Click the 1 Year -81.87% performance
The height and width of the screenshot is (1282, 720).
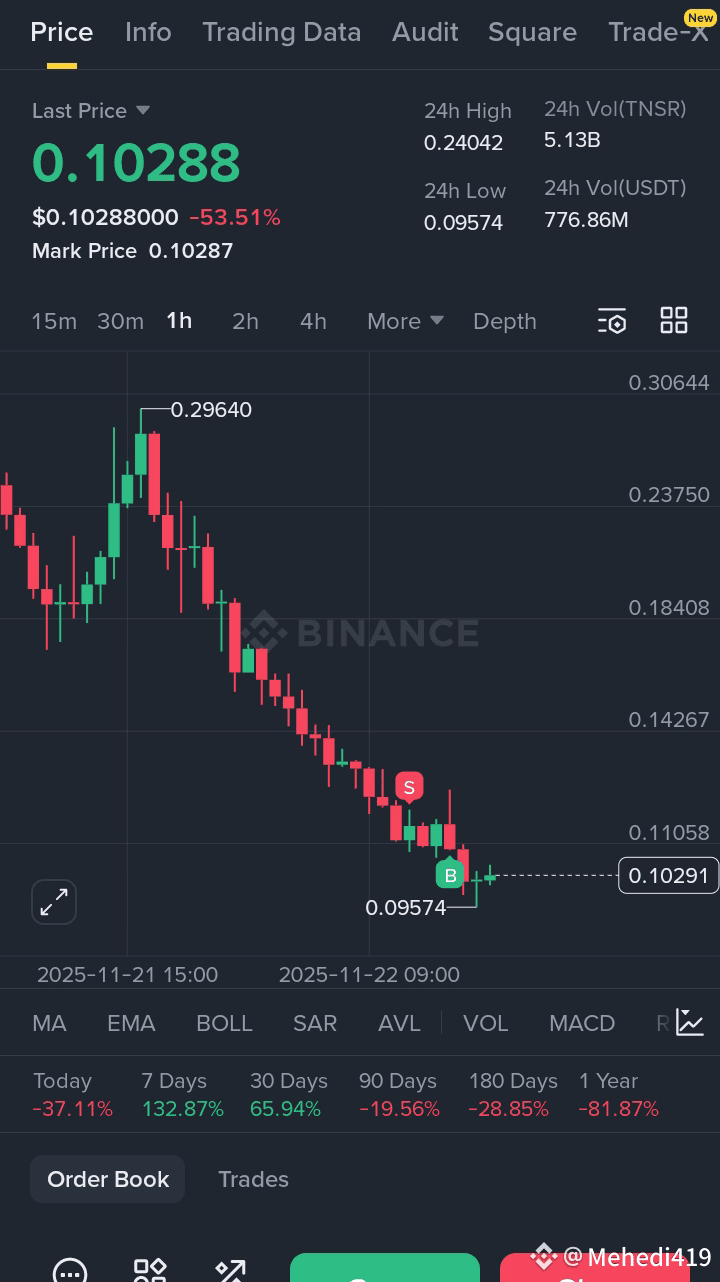[618, 1095]
